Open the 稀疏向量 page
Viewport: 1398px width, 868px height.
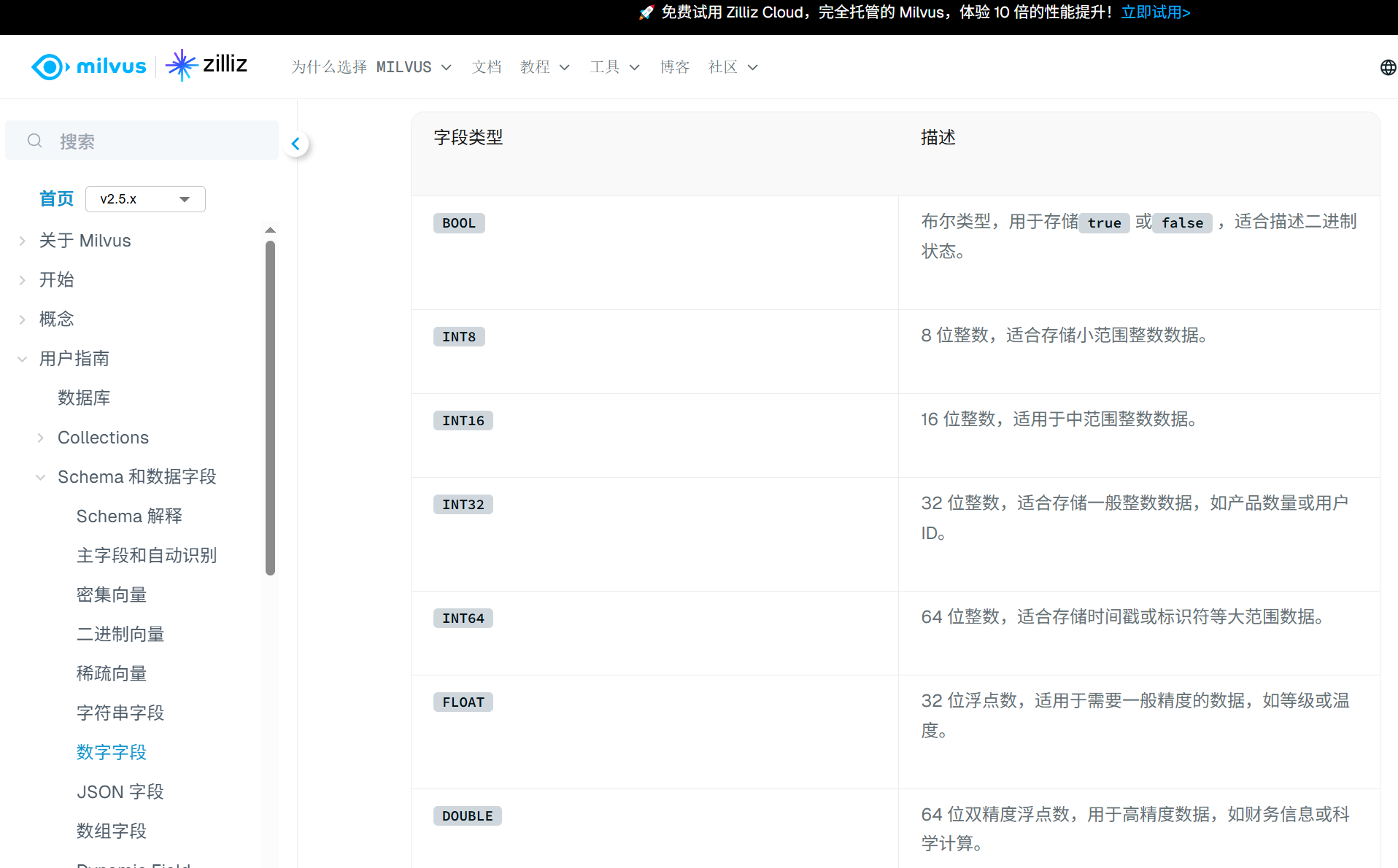pyautogui.click(x=112, y=673)
